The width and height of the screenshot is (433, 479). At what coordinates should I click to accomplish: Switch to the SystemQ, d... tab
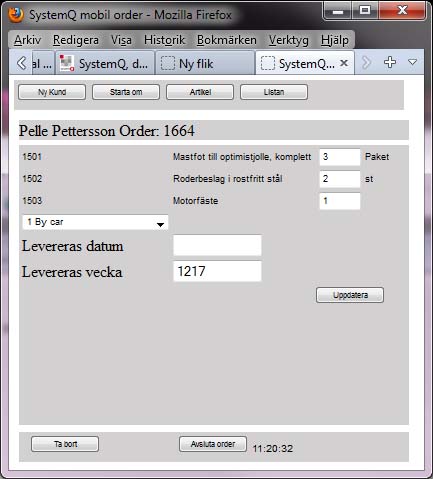pos(105,63)
